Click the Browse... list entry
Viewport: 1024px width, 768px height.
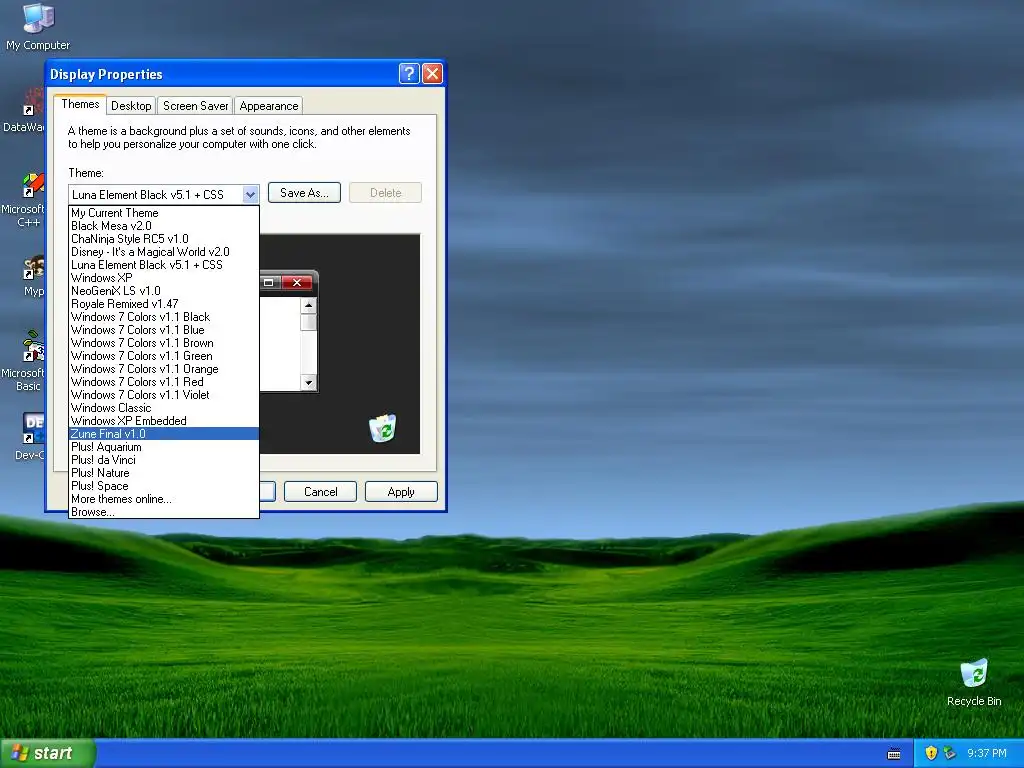click(x=164, y=512)
